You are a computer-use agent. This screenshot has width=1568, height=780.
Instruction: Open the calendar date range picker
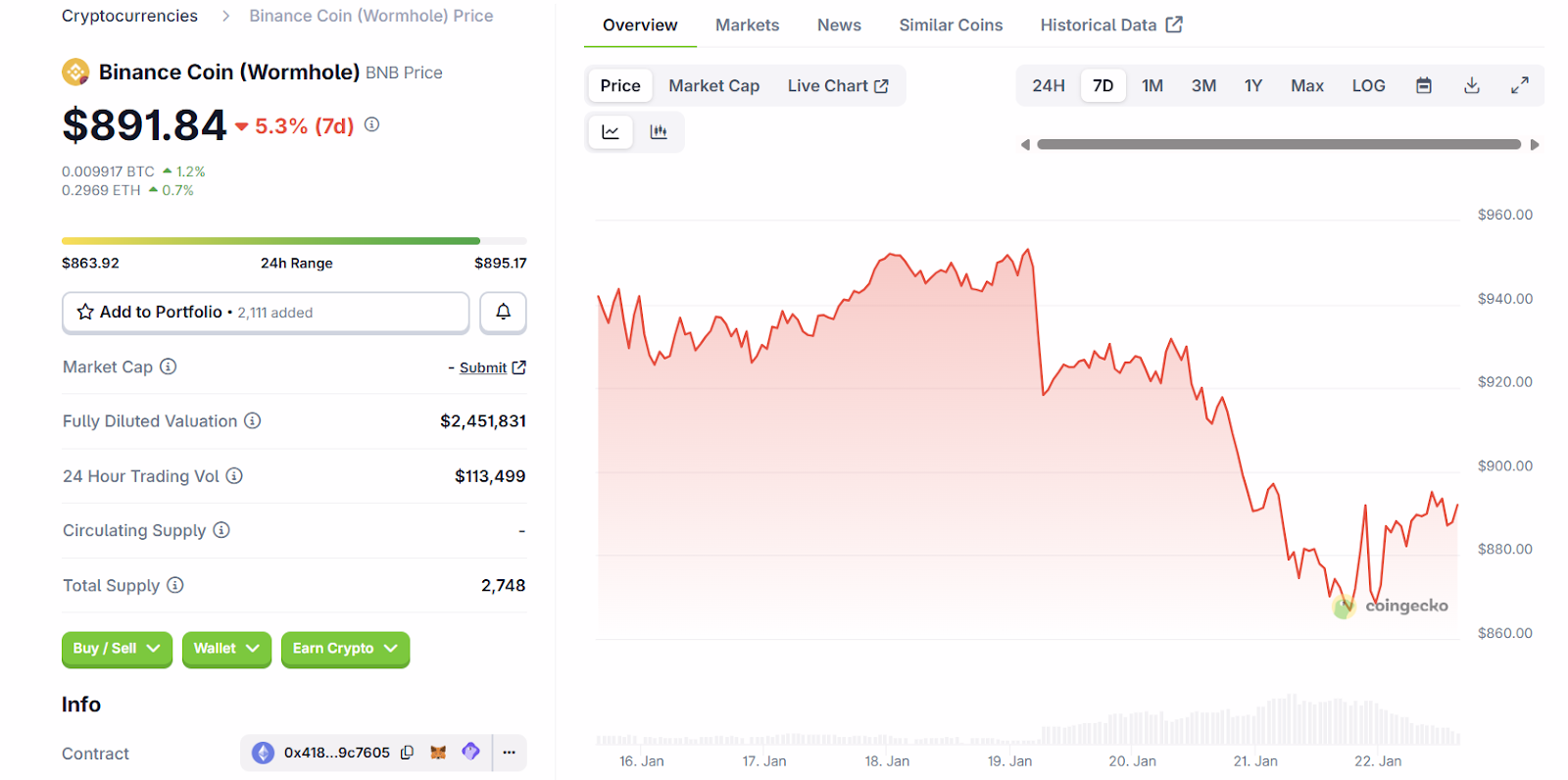click(x=1424, y=86)
